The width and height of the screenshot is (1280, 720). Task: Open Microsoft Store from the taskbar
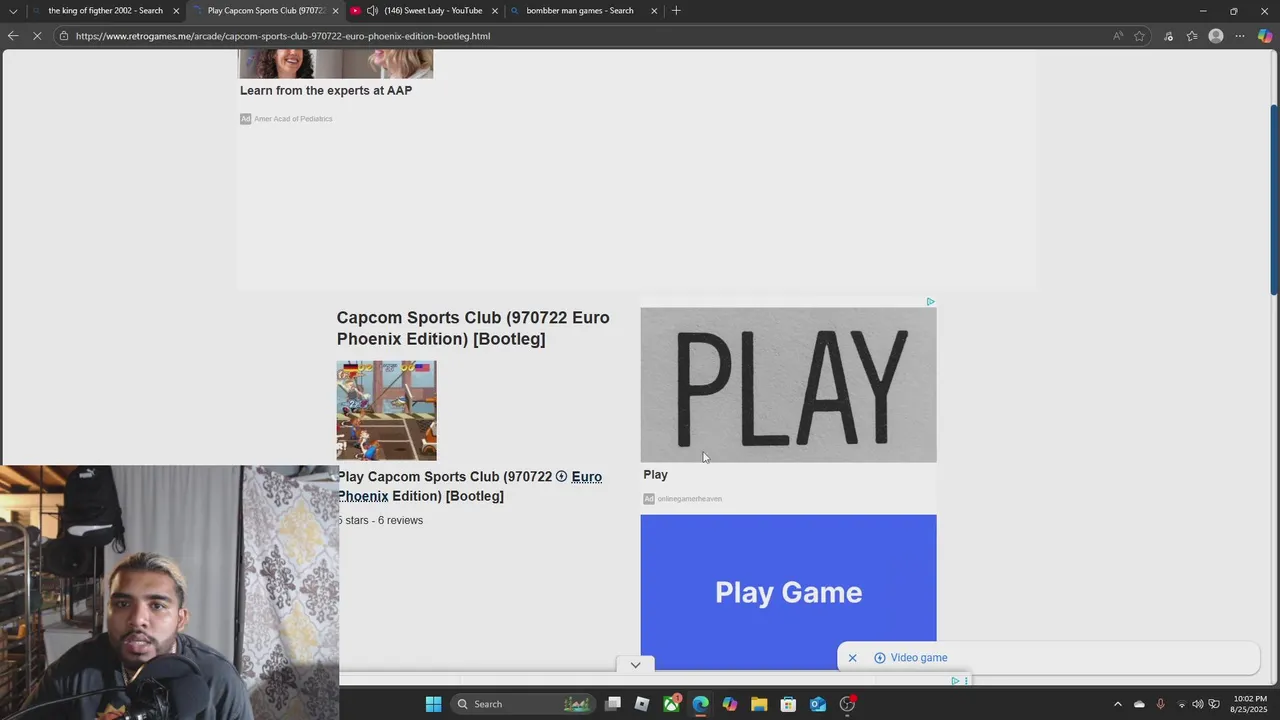point(788,704)
